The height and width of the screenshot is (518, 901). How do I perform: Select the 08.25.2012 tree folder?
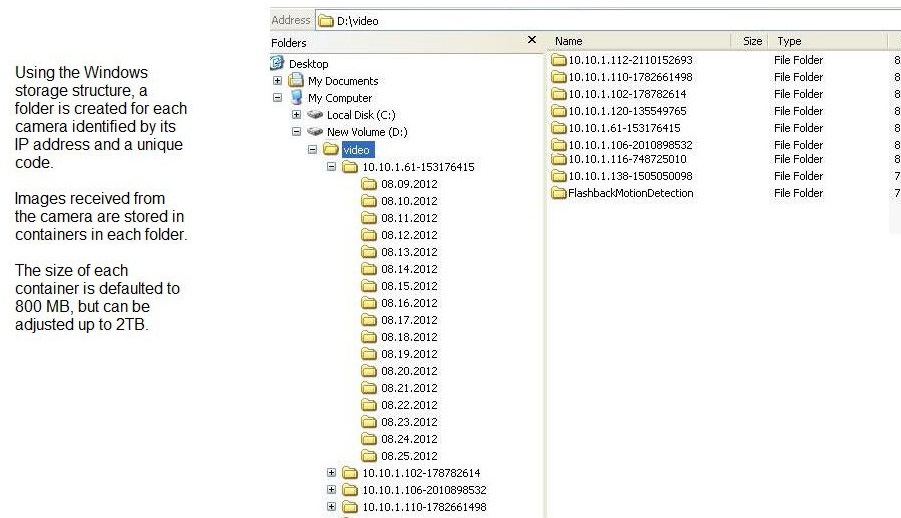(409, 456)
